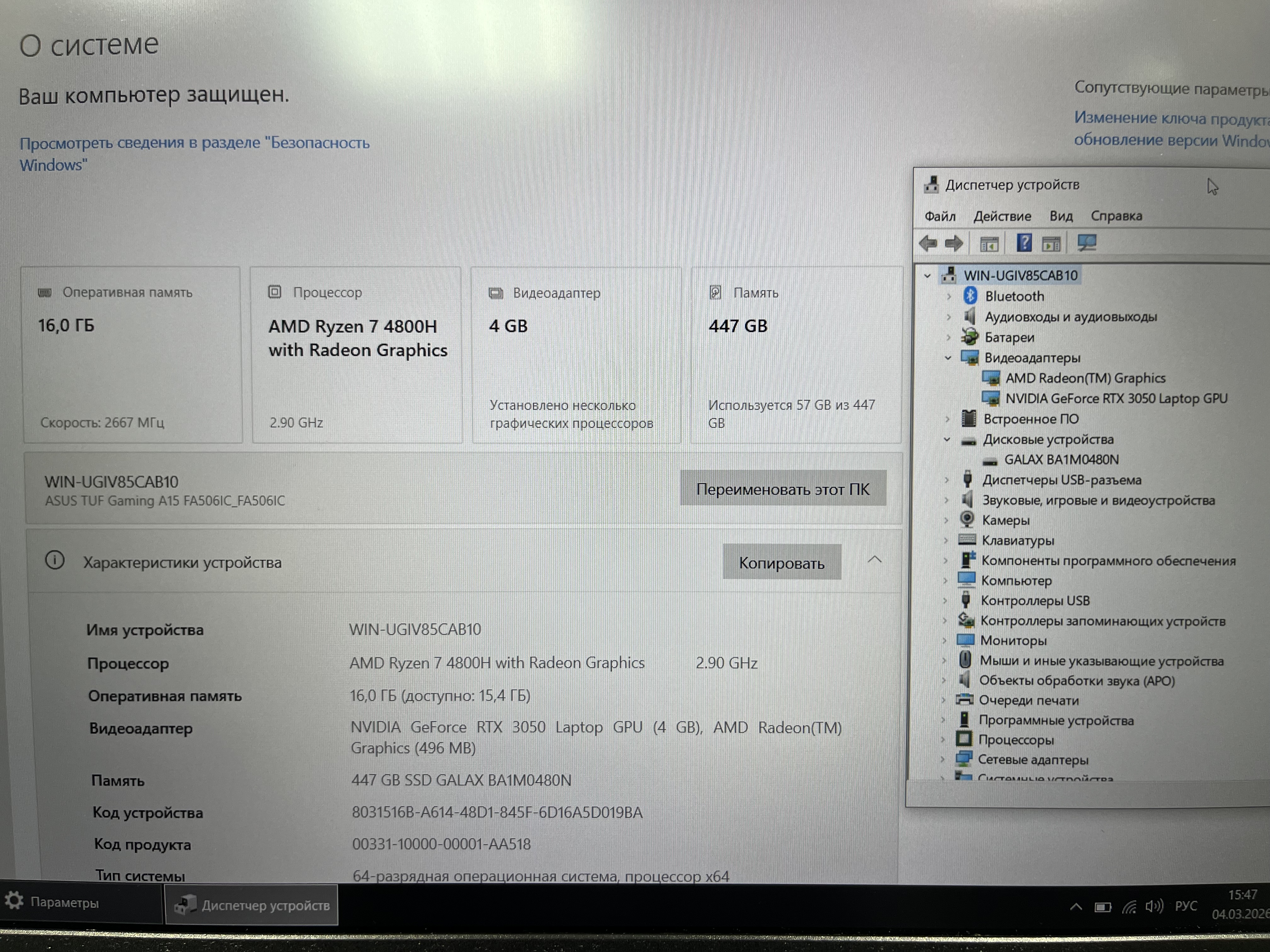Click the Forward arrow in Device Manager toolbar
1270x952 pixels.
[954, 243]
